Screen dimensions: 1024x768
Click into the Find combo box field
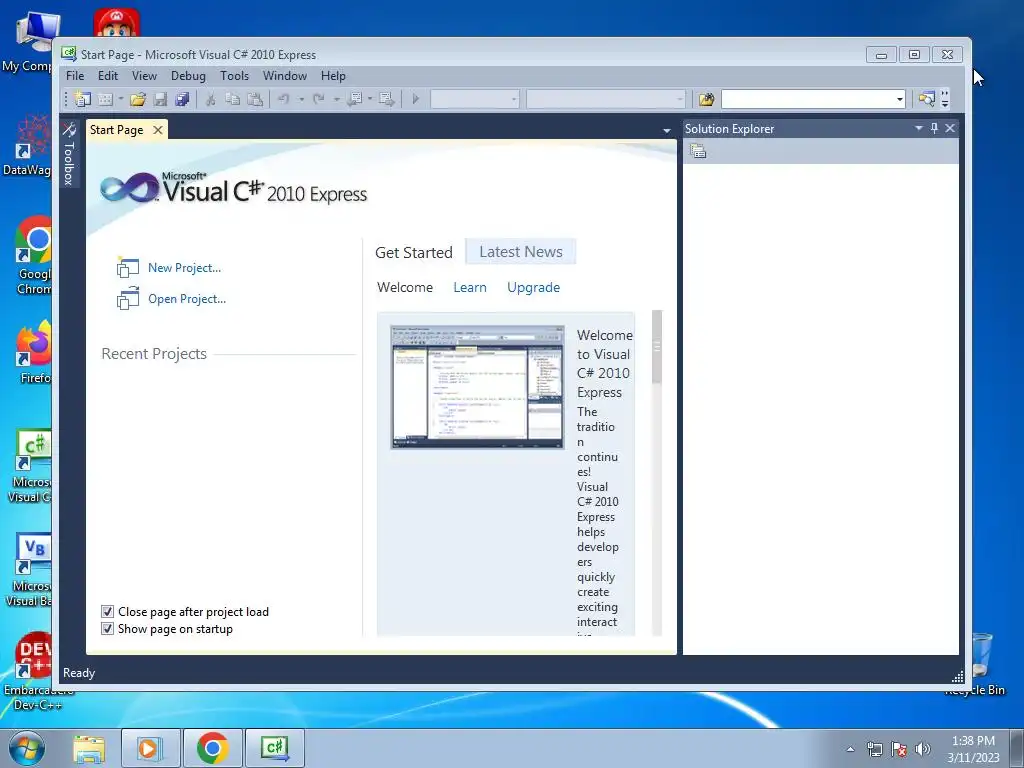coord(807,99)
